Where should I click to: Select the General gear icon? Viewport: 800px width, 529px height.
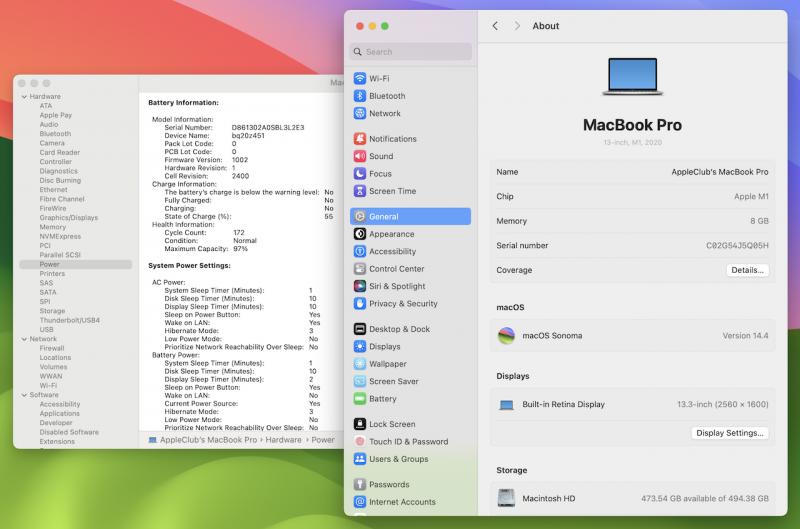(x=360, y=216)
